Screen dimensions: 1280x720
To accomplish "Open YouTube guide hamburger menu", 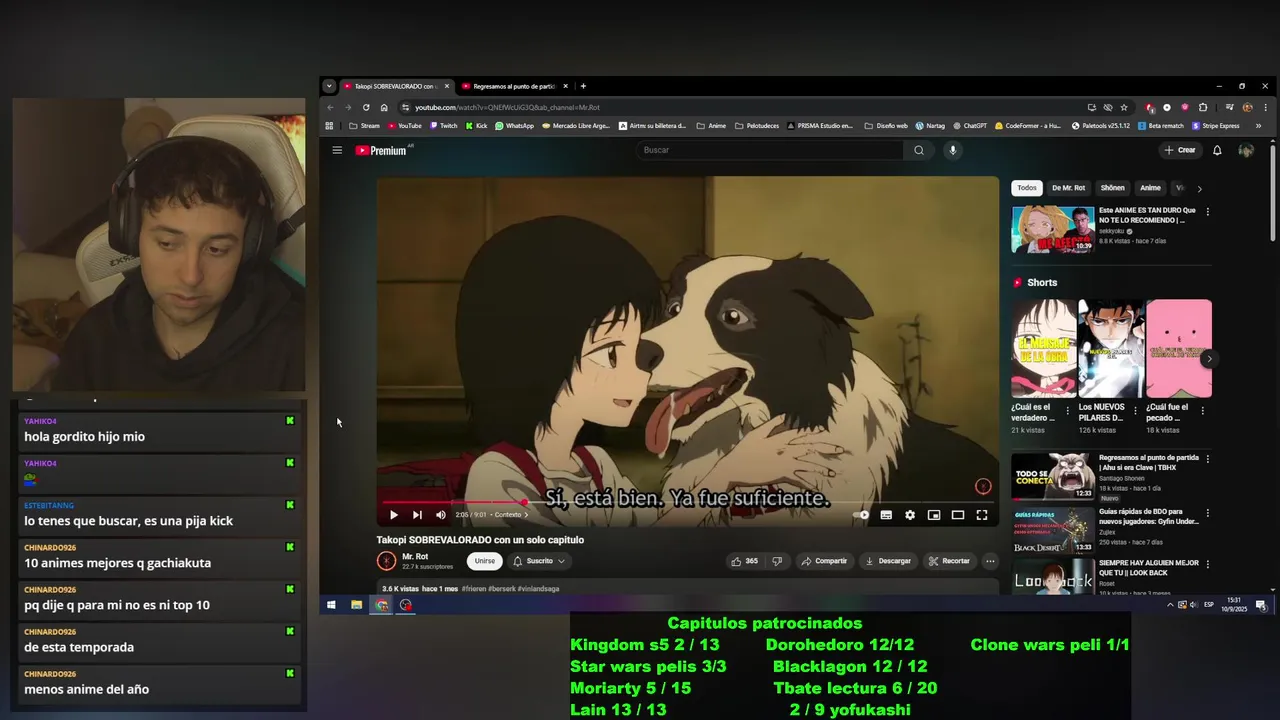I will point(337,150).
